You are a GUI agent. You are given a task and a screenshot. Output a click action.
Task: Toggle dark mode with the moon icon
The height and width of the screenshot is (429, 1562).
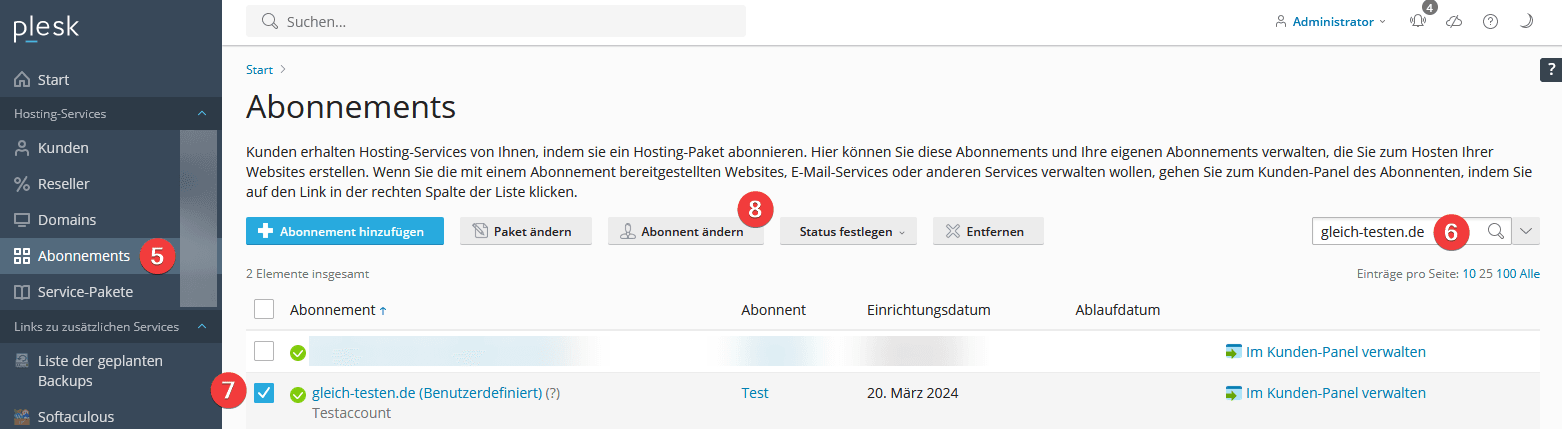[1526, 21]
